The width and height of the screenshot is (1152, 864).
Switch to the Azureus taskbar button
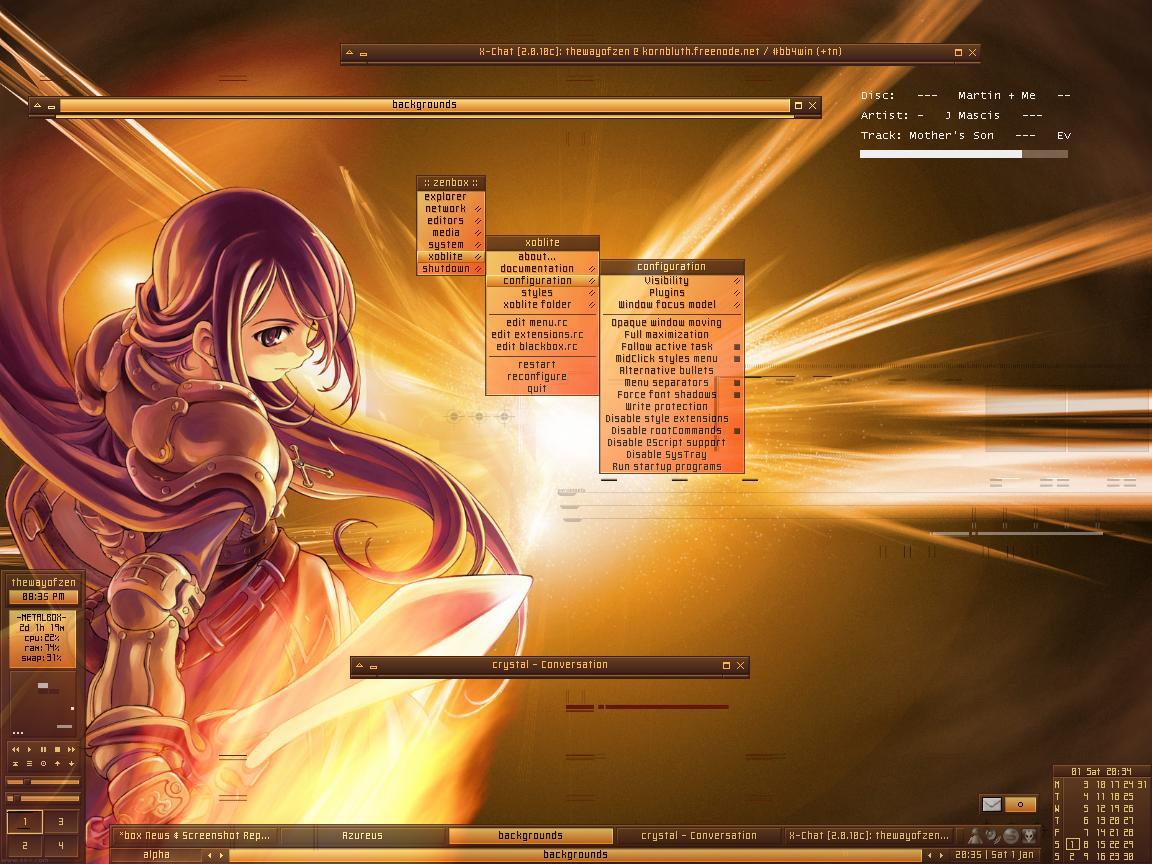[363, 836]
